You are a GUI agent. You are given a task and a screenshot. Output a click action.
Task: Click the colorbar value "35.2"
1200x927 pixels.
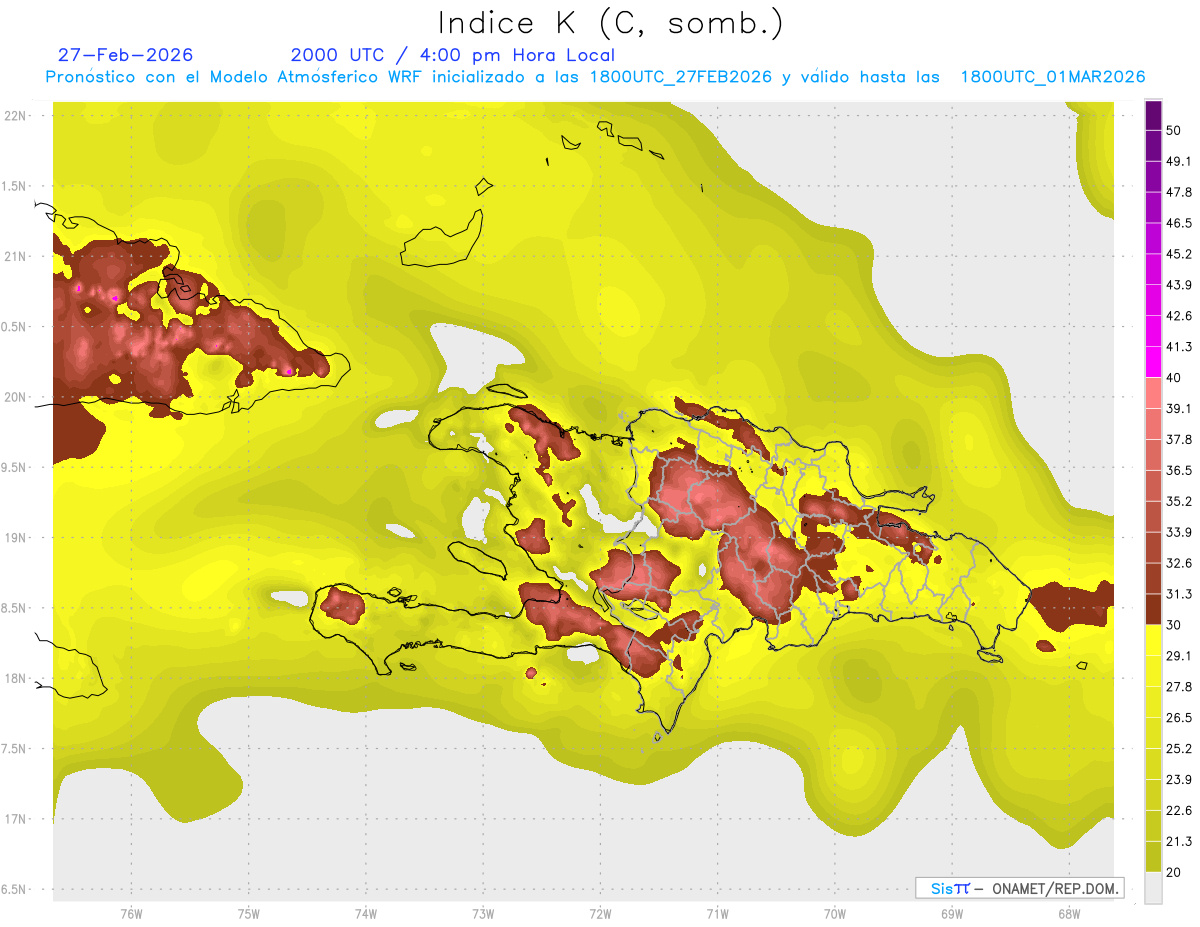point(1179,501)
